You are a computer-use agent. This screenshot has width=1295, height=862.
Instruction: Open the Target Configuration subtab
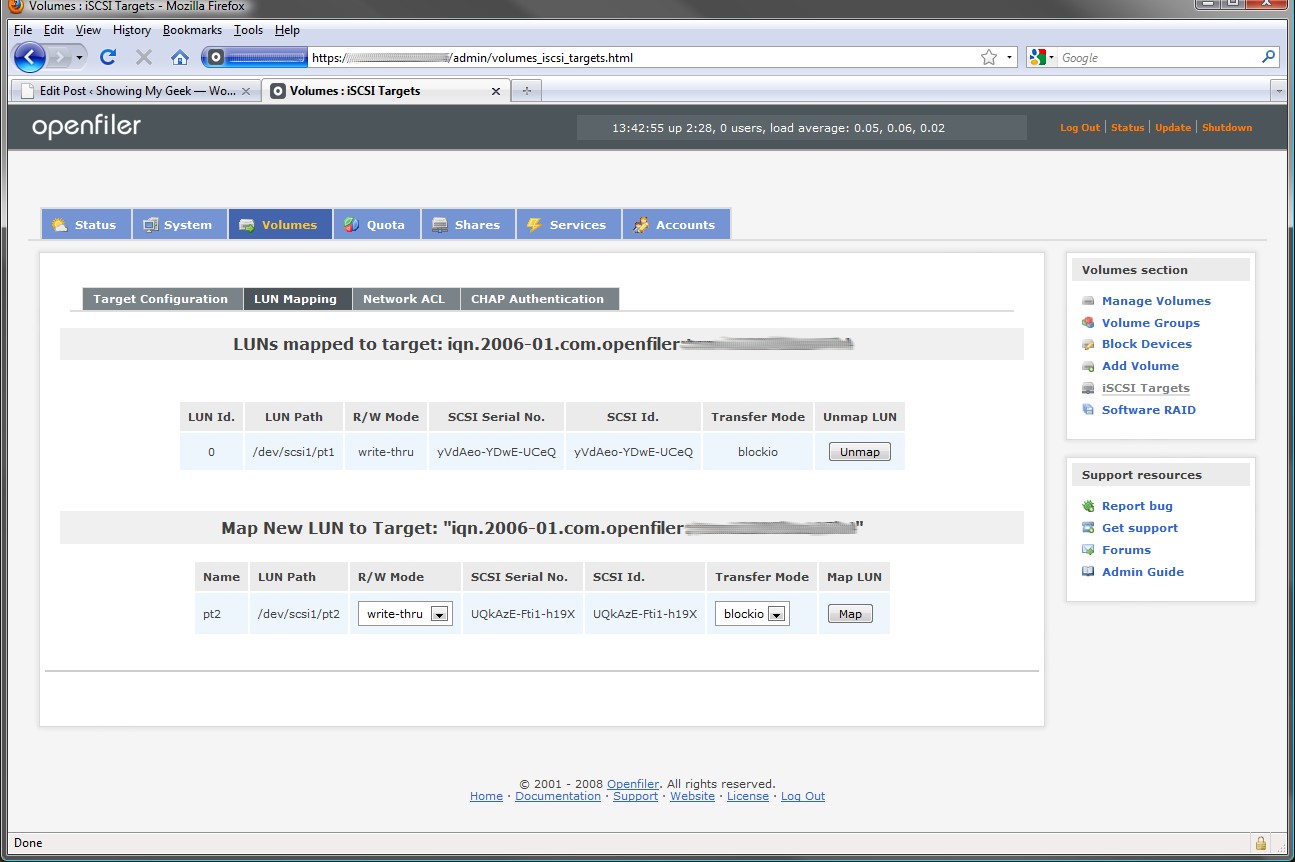click(161, 299)
